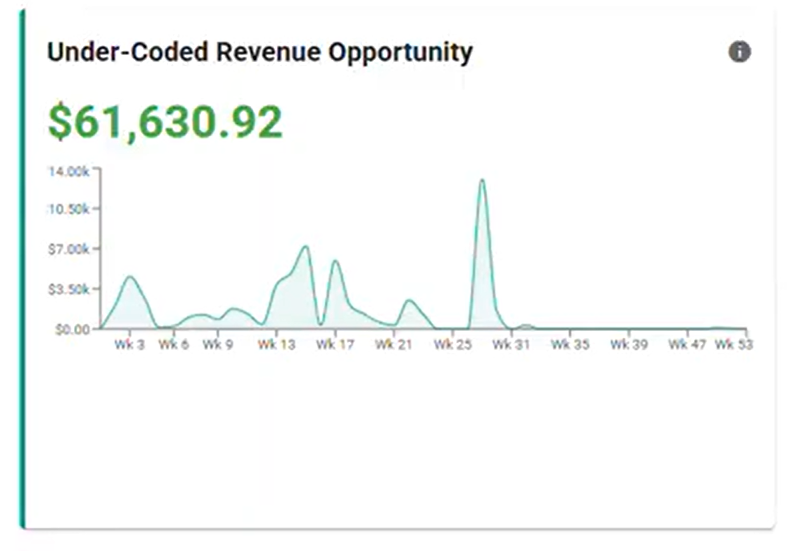Select the Wk 3 axis label
The width and height of the screenshot is (794, 551).
click(130, 344)
